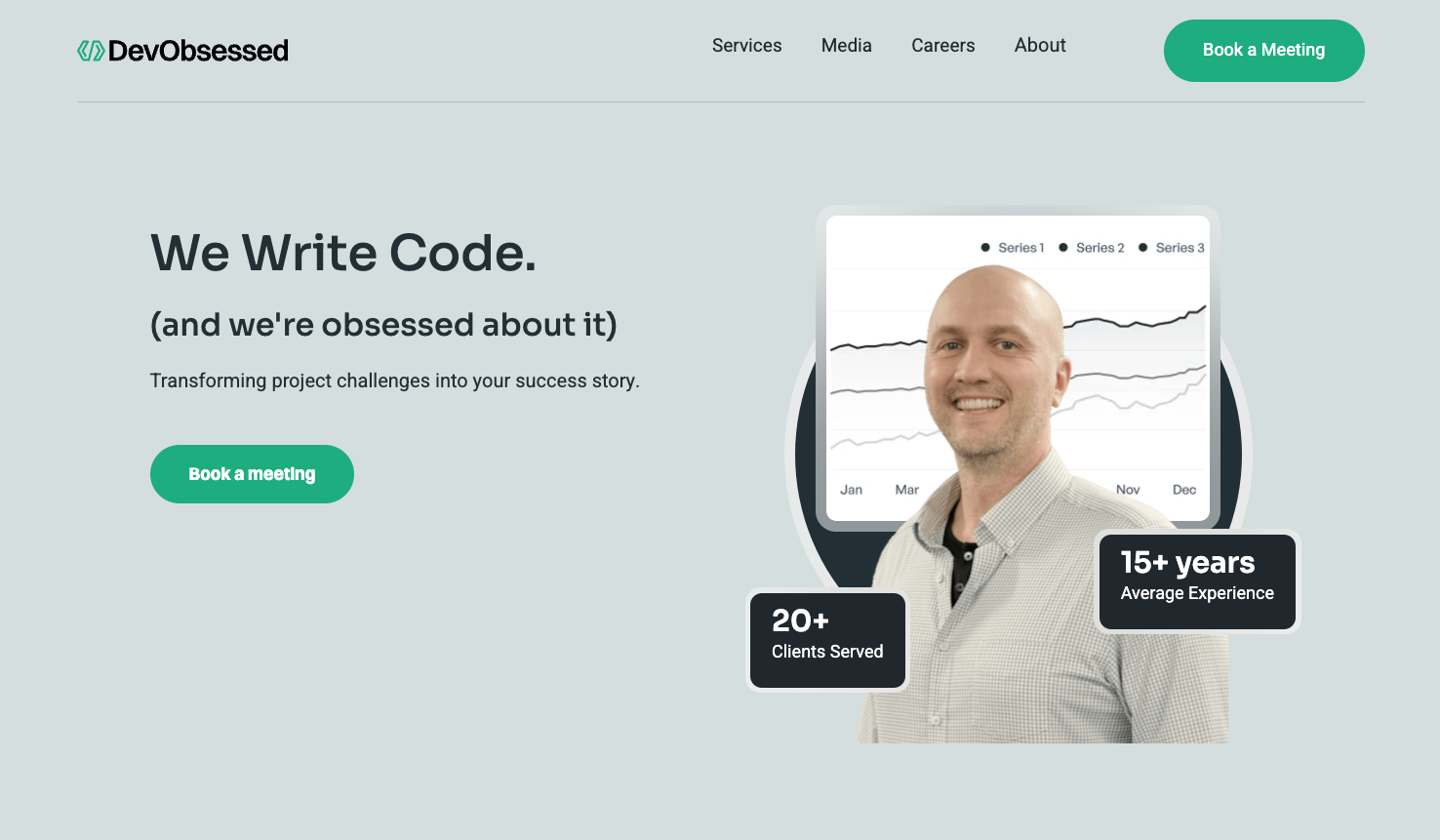Click the 20+ Clients Served badge

coord(828,640)
